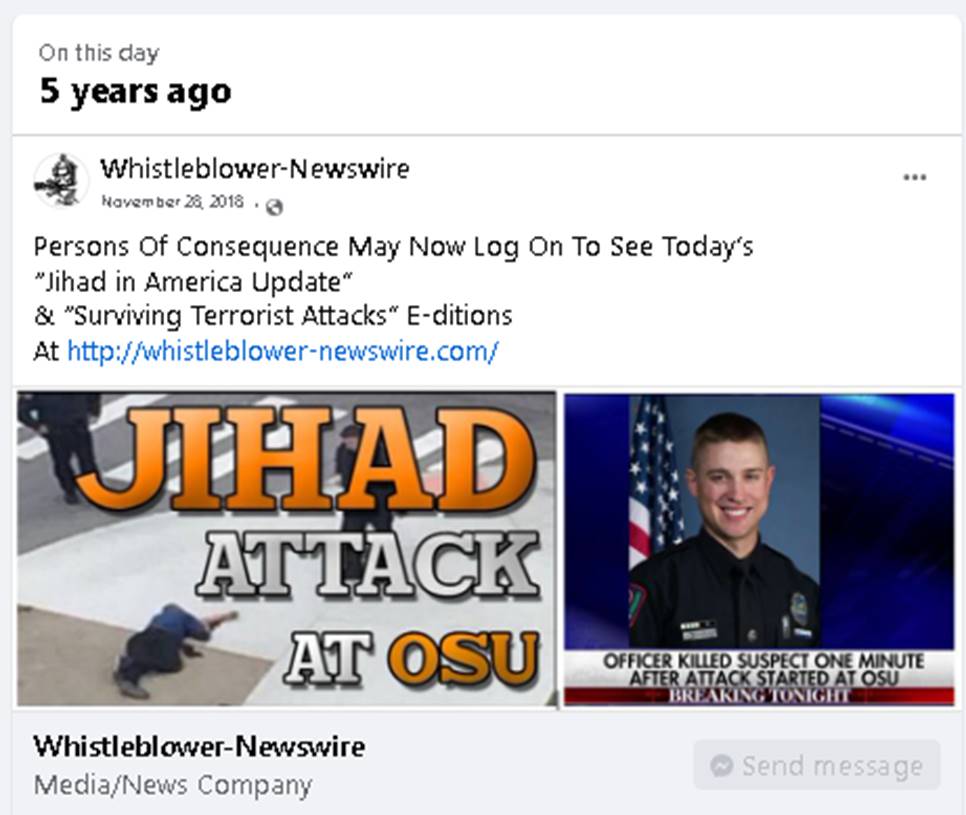
Task: Open the three-dot post options menu
Action: pyautogui.click(x=914, y=178)
